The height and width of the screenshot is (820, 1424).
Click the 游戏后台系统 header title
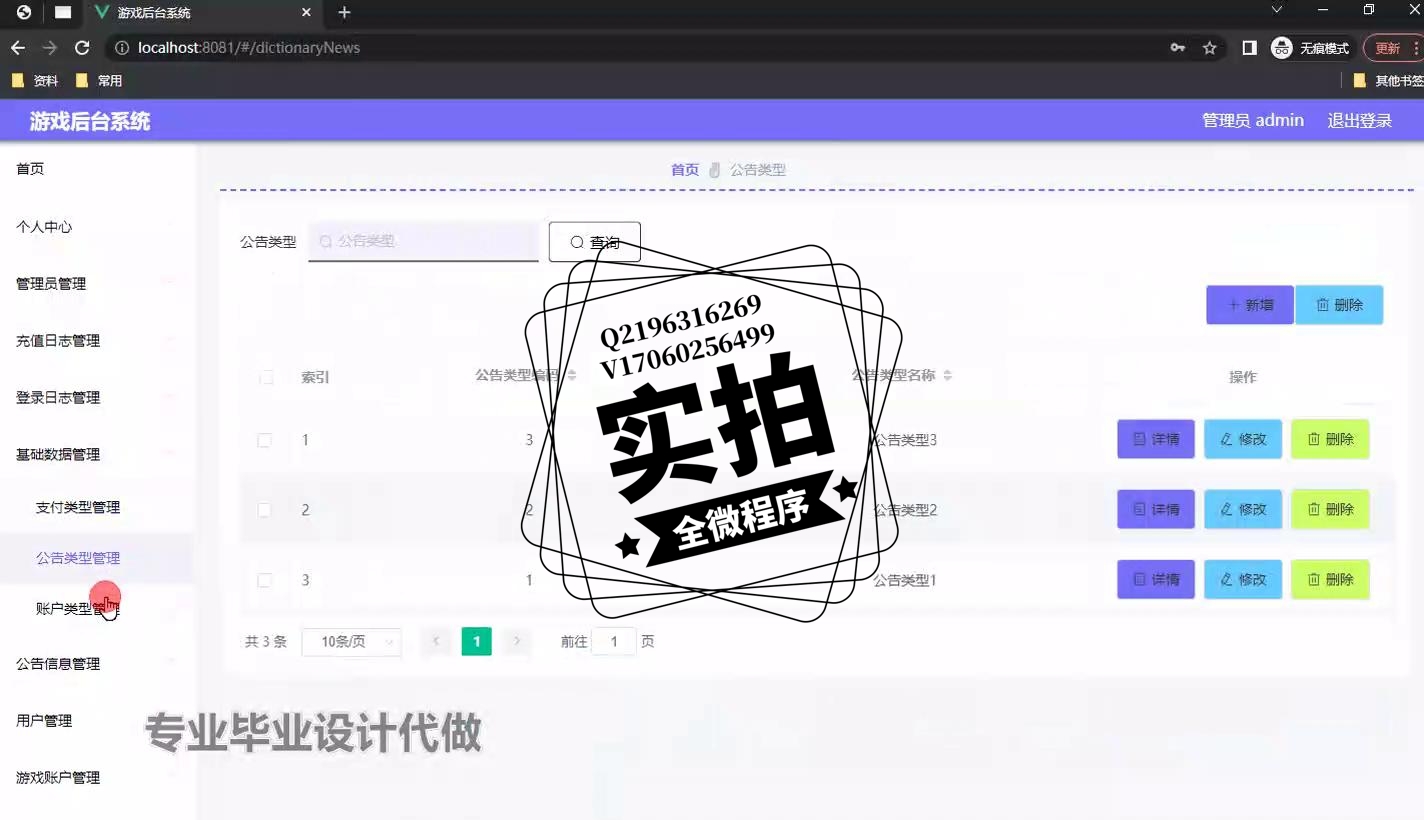[x=90, y=122]
